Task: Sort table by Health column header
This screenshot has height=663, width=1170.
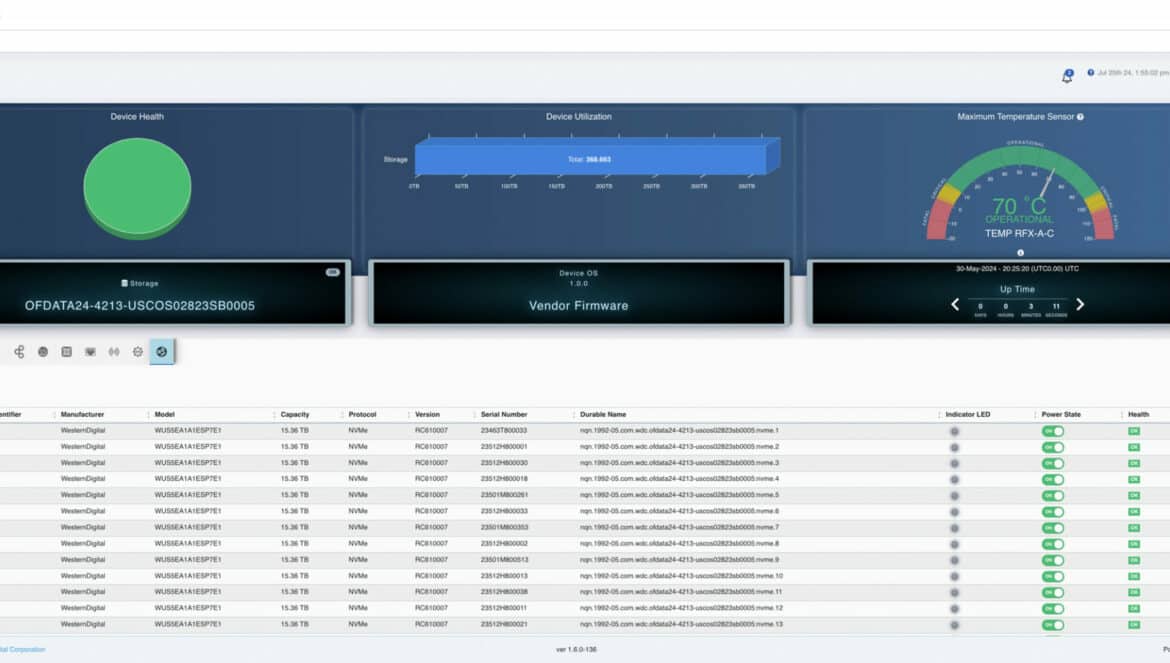Action: 1139,415
